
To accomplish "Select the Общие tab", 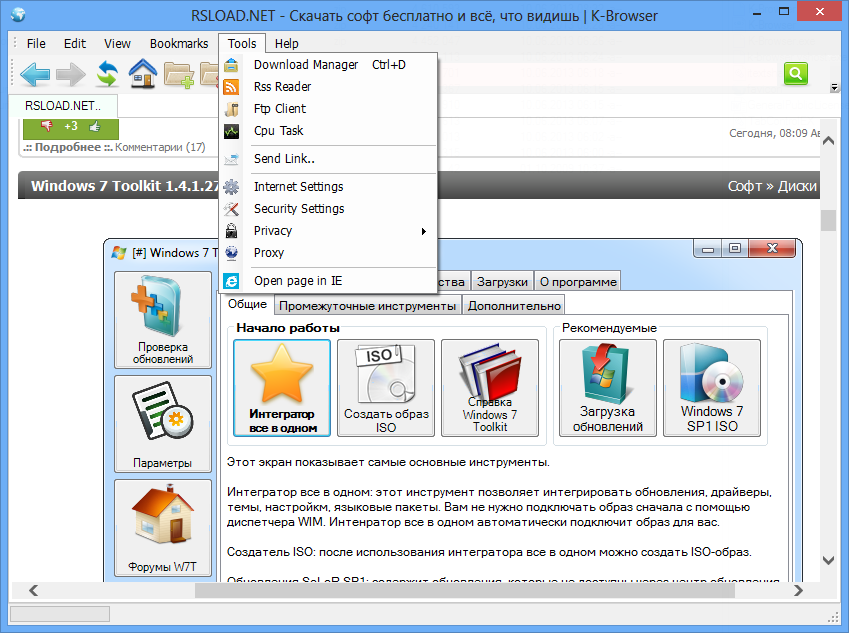I will pyautogui.click(x=247, y=304).
